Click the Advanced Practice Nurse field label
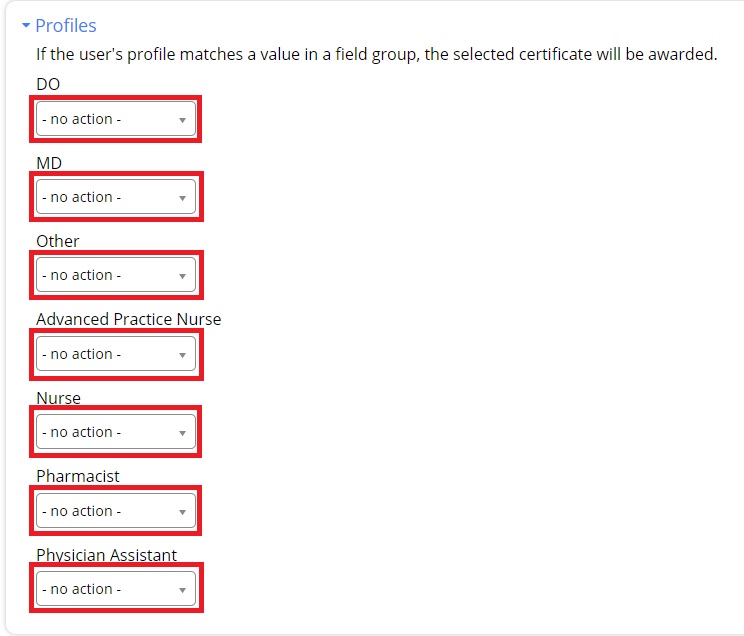This screenshot has height=636, width=744. 128,319
